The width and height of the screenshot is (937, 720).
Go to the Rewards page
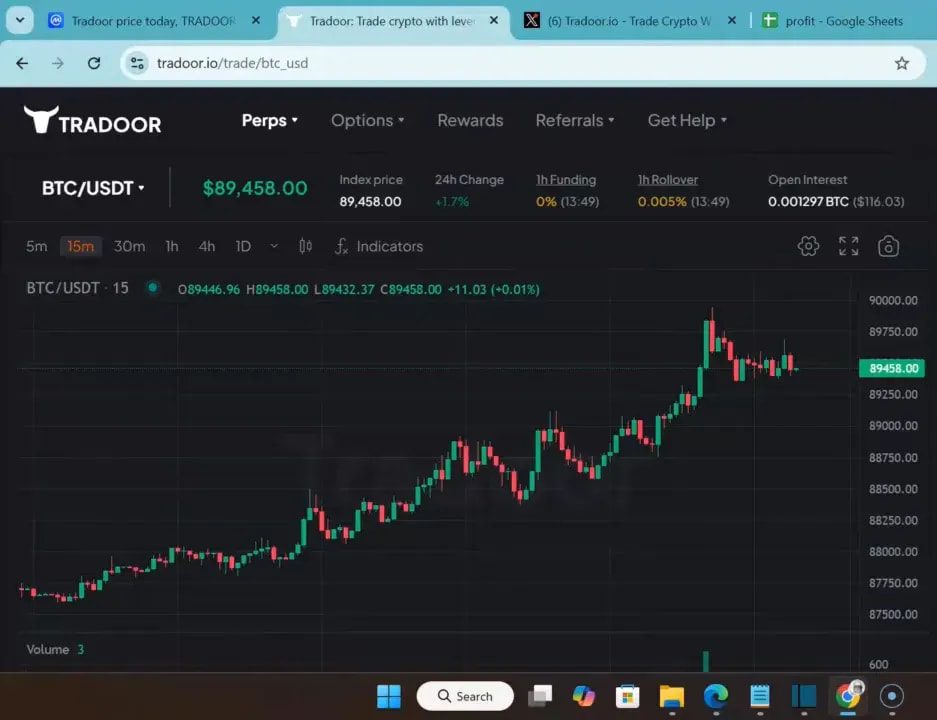[470, 120]
